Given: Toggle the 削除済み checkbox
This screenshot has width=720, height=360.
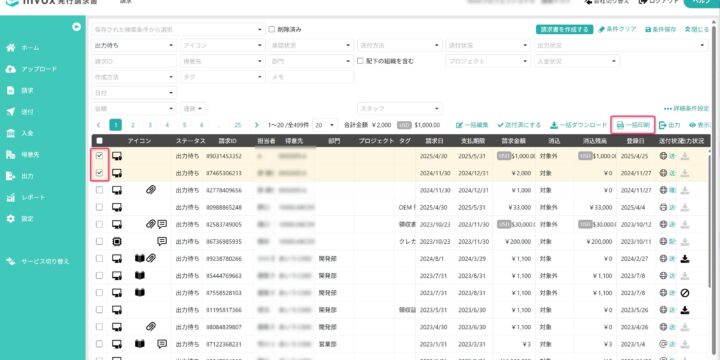Looking at the screenshot, I should [271, 29].
